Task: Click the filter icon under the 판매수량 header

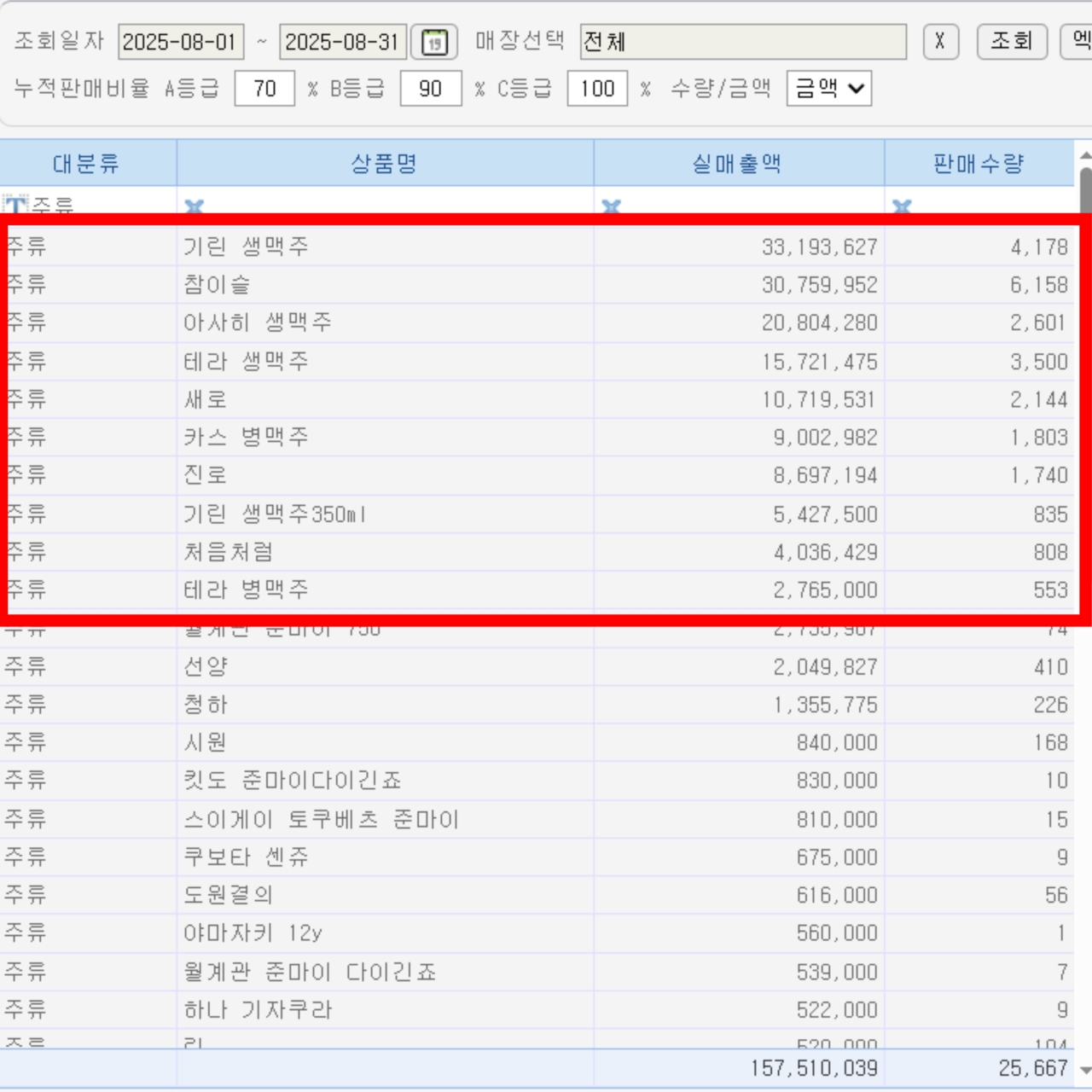Action: click(x=902, y=206)
